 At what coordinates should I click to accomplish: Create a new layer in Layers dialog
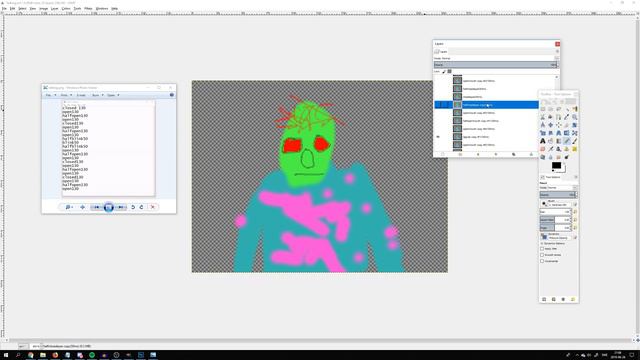pos(442,154)
